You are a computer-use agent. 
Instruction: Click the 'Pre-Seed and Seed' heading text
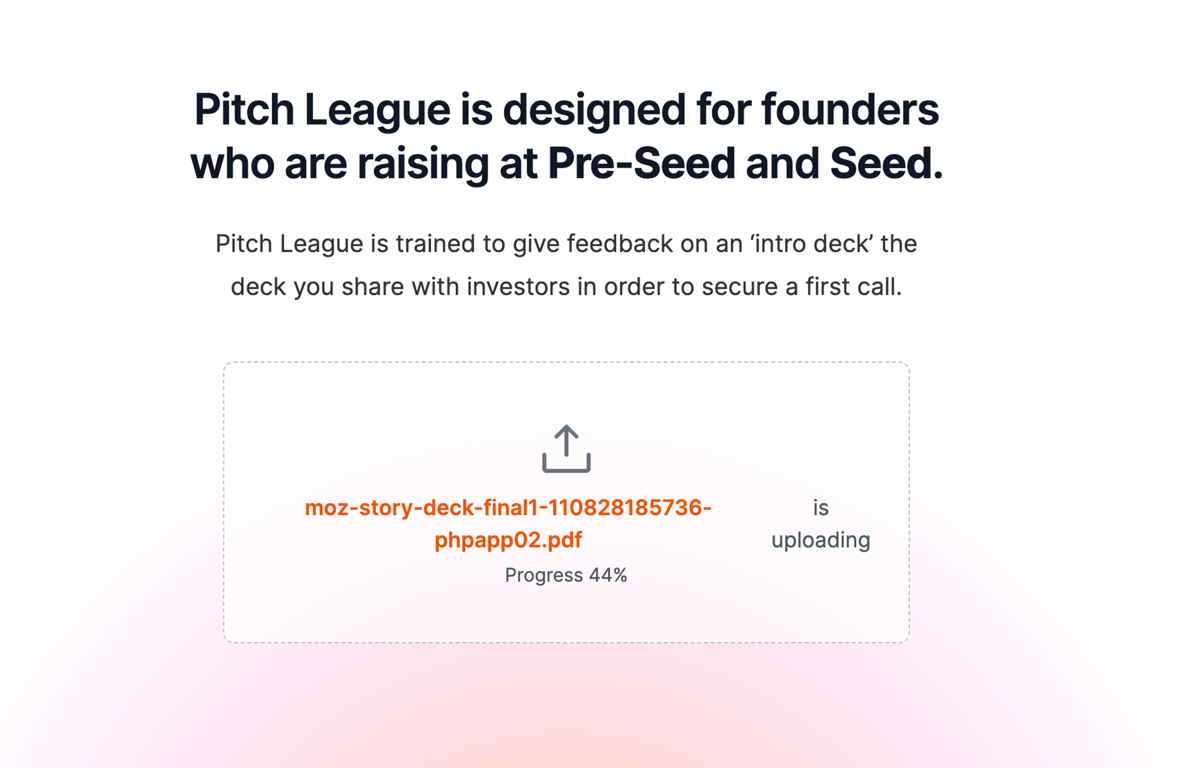(x=745, y=165)
